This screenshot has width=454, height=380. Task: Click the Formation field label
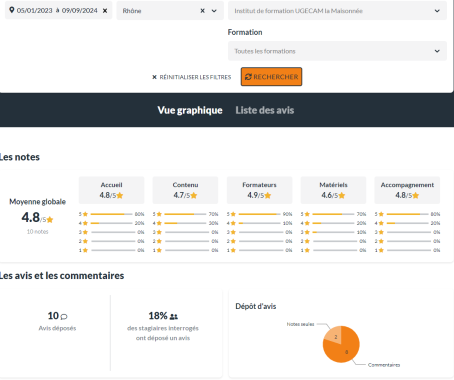pyautogui.click(x=245, y=32)
